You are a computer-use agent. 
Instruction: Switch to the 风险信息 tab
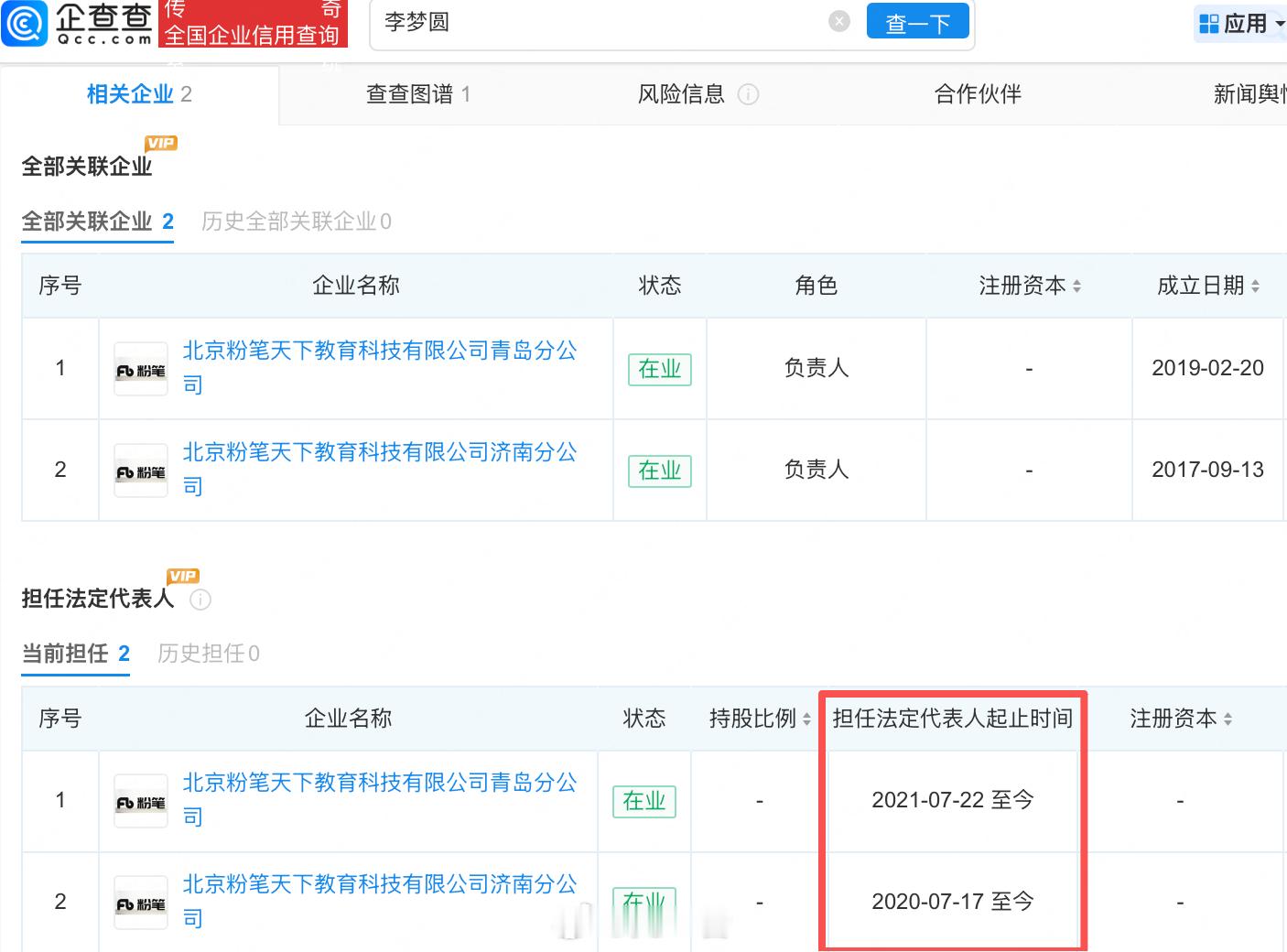[x=681, y=94]
